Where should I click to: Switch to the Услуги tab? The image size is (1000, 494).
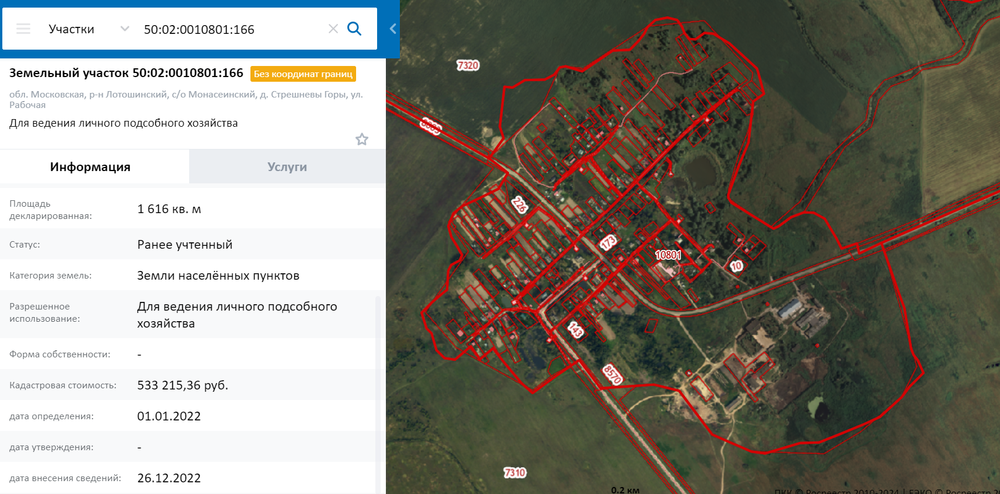tap(287, 167)
